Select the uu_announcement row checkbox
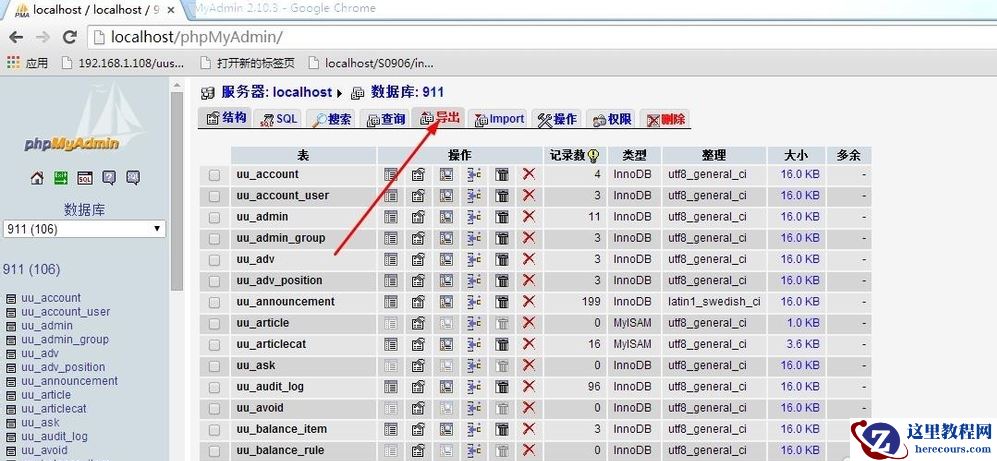This screenshot has width=997, height=461. pos(214,302)
